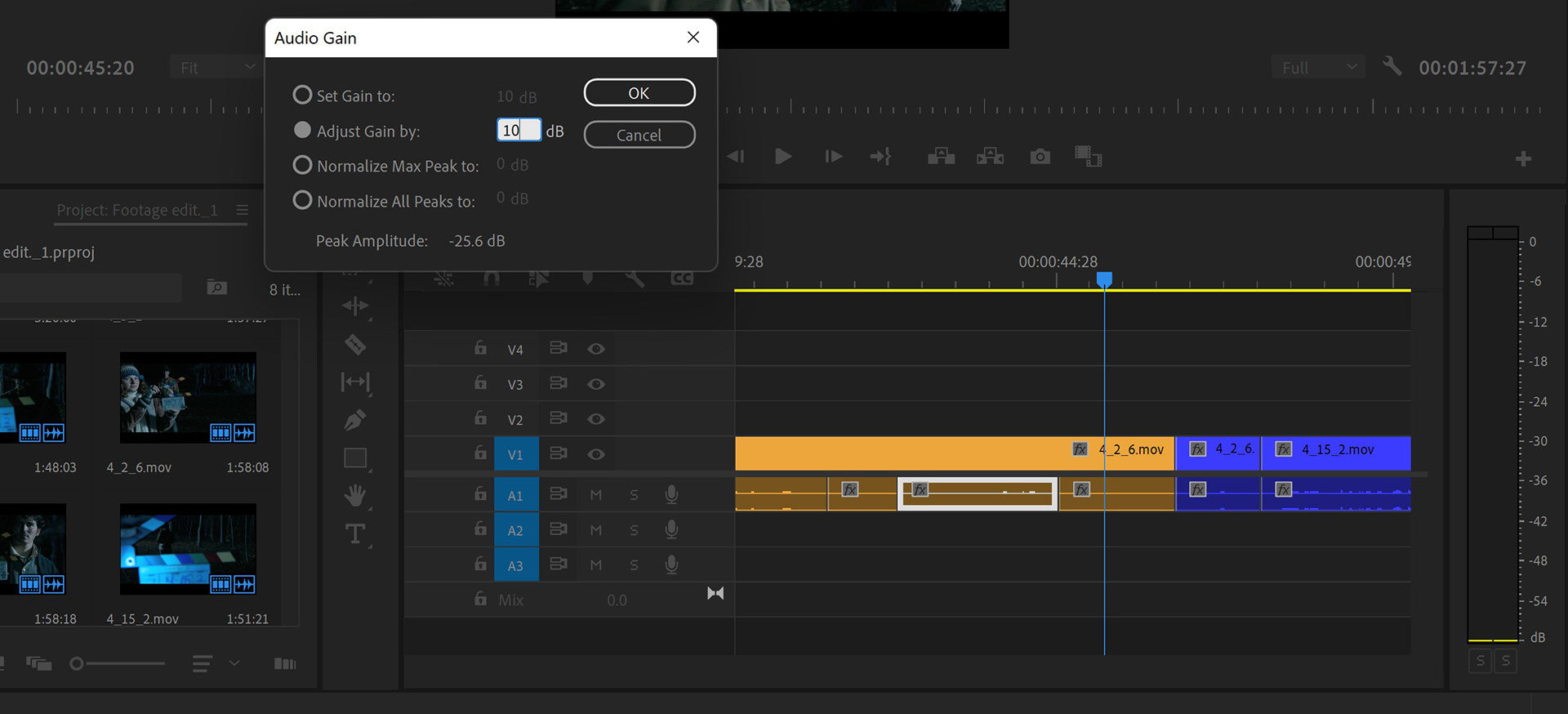
Task: Close the Audio Gain dialog with X
Action: pyautogui.click(x=693, y=38)
